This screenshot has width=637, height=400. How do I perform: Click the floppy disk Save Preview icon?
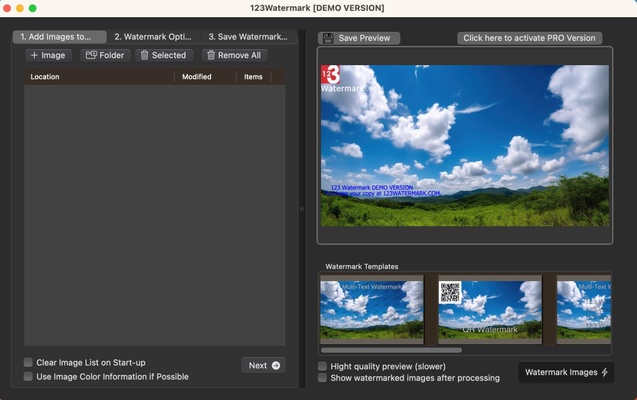(328, 38)
